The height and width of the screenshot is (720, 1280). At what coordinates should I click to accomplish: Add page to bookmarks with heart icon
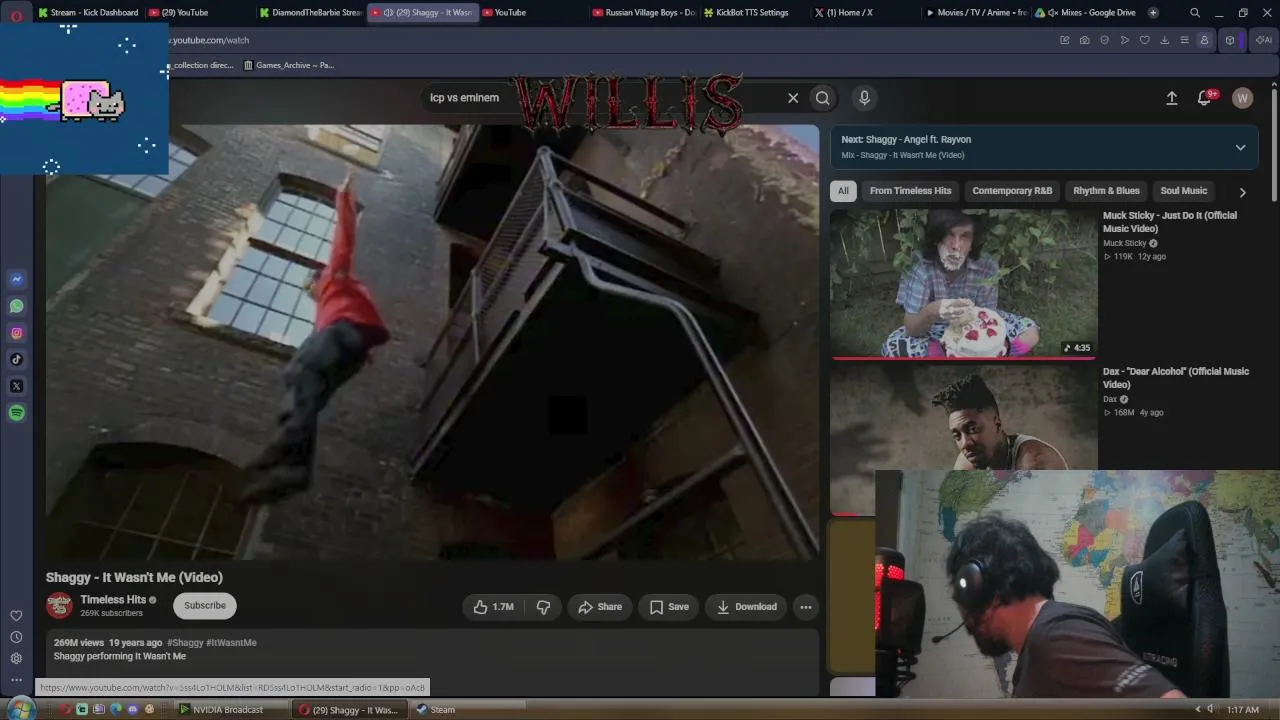[x=1145, y=40]
